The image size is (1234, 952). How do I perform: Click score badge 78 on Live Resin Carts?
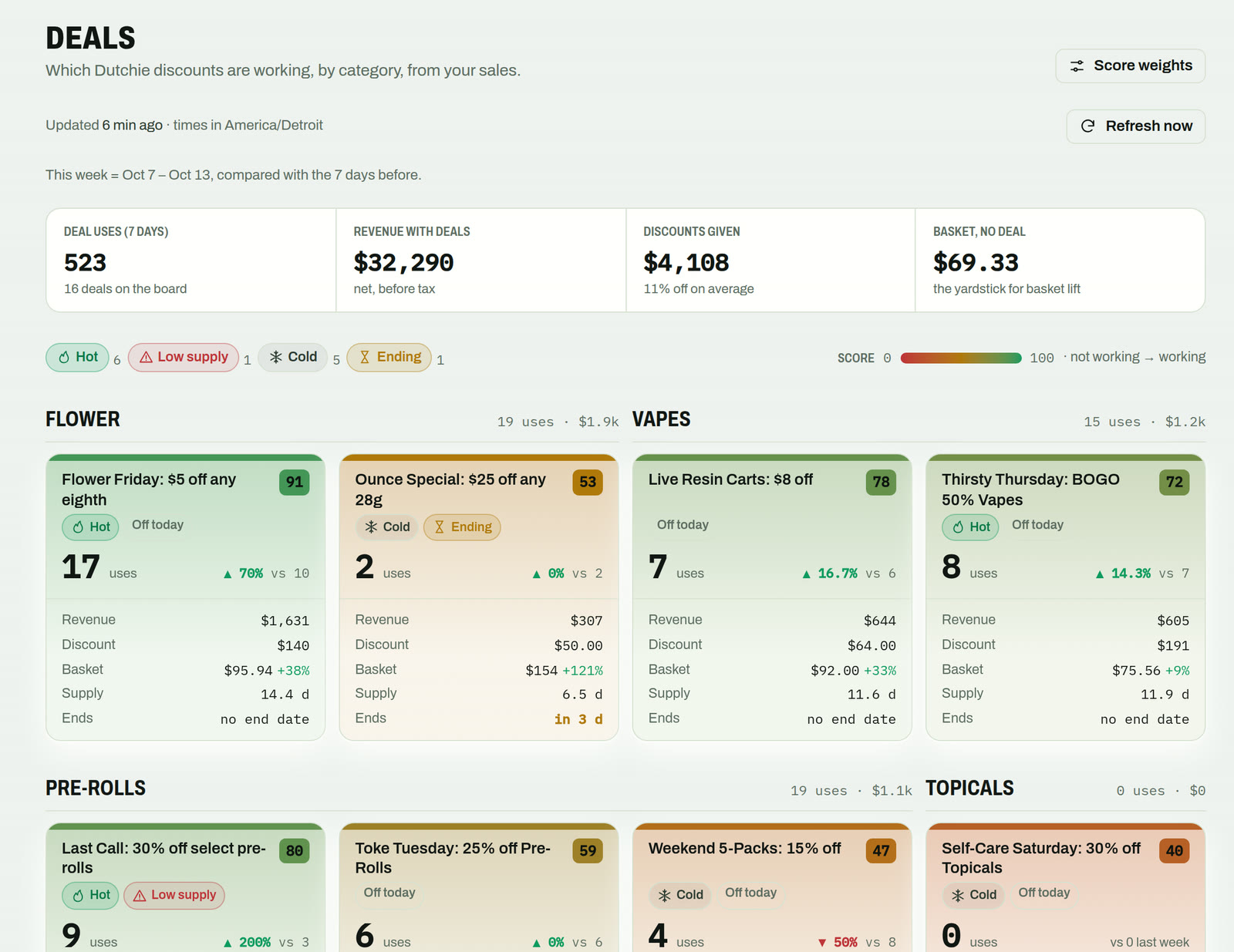point(881,483)
